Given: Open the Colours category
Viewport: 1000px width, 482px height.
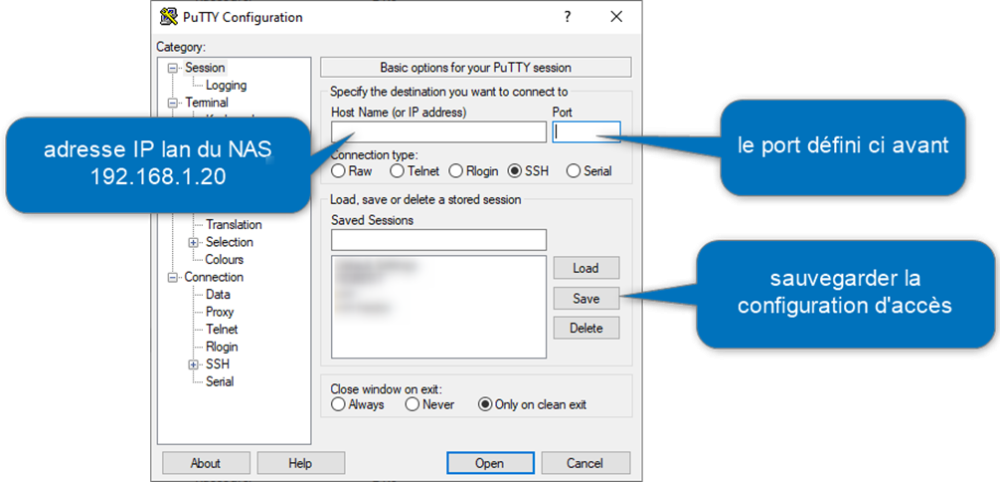Looking at the screenshot, I should 224,259.
